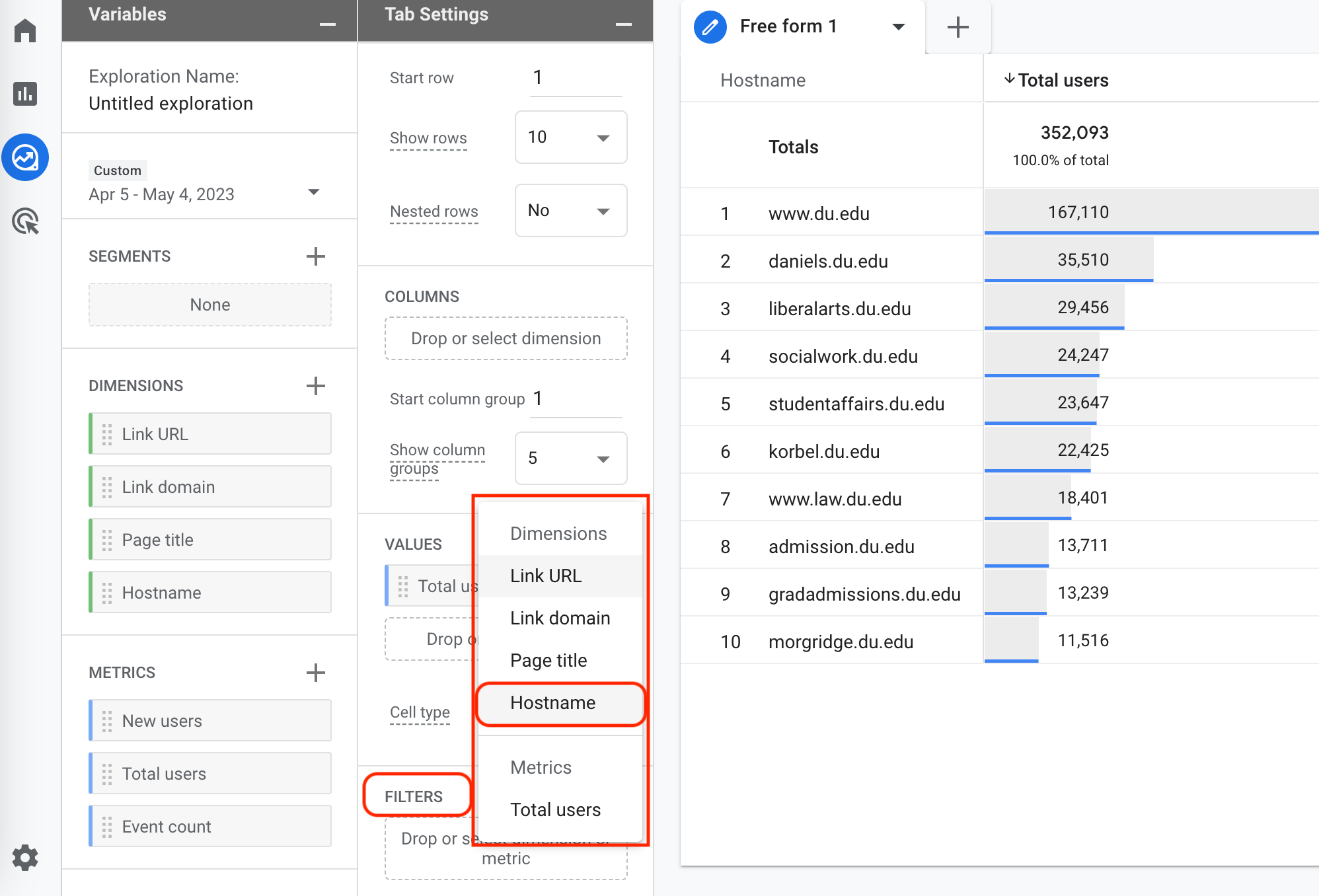Go to the Home icon in sidebar
1319x896 pixels.
coord(25,30)
